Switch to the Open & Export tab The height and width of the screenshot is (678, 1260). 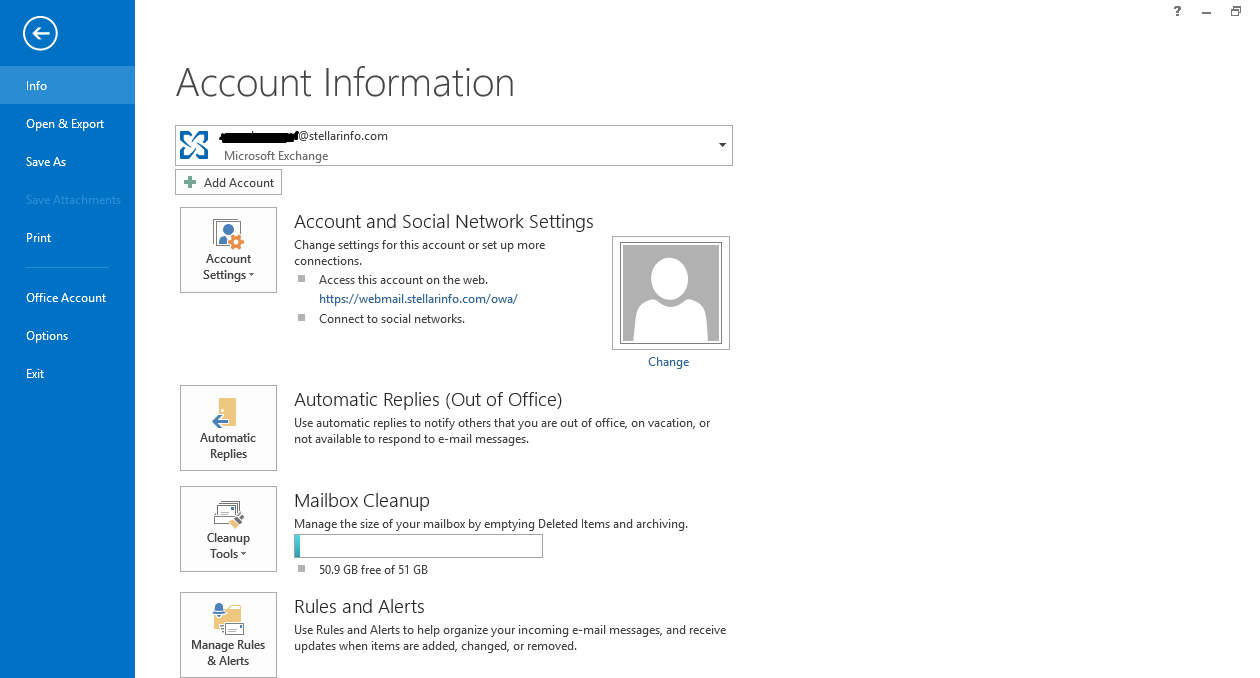click(65, 123)
